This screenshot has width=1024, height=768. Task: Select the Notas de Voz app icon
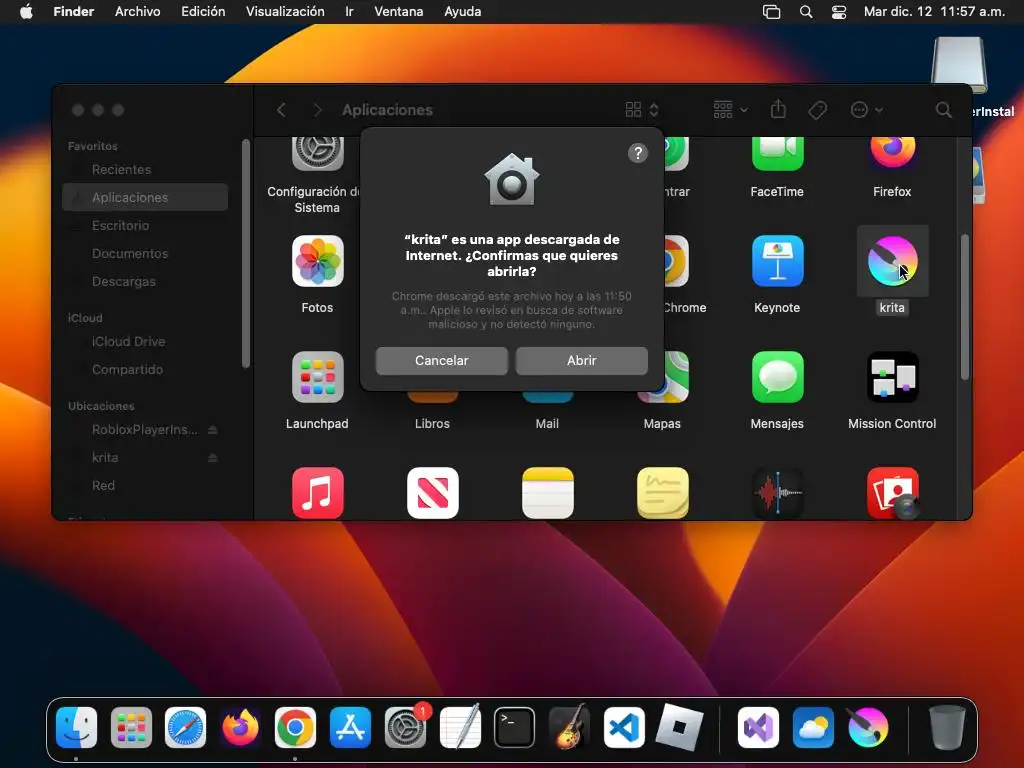(777, 493)
